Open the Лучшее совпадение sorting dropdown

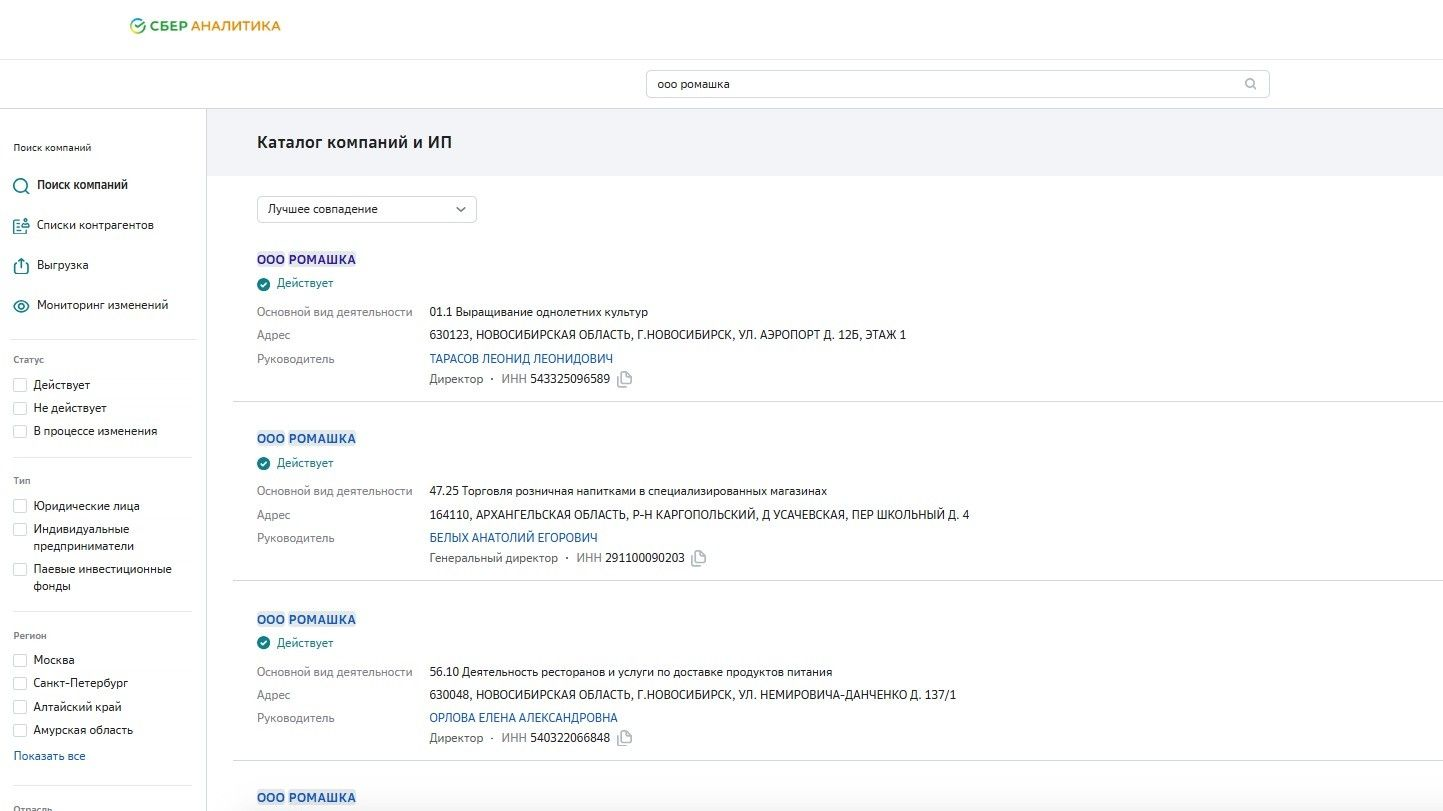pyautogui.click(x=366, y=209)
